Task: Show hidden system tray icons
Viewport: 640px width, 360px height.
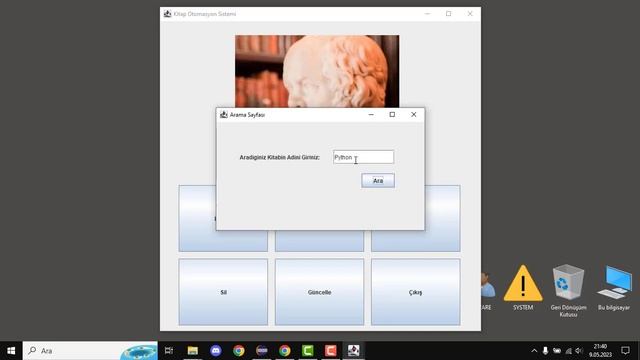Action: pyautogui.click(x=534, y=351)
